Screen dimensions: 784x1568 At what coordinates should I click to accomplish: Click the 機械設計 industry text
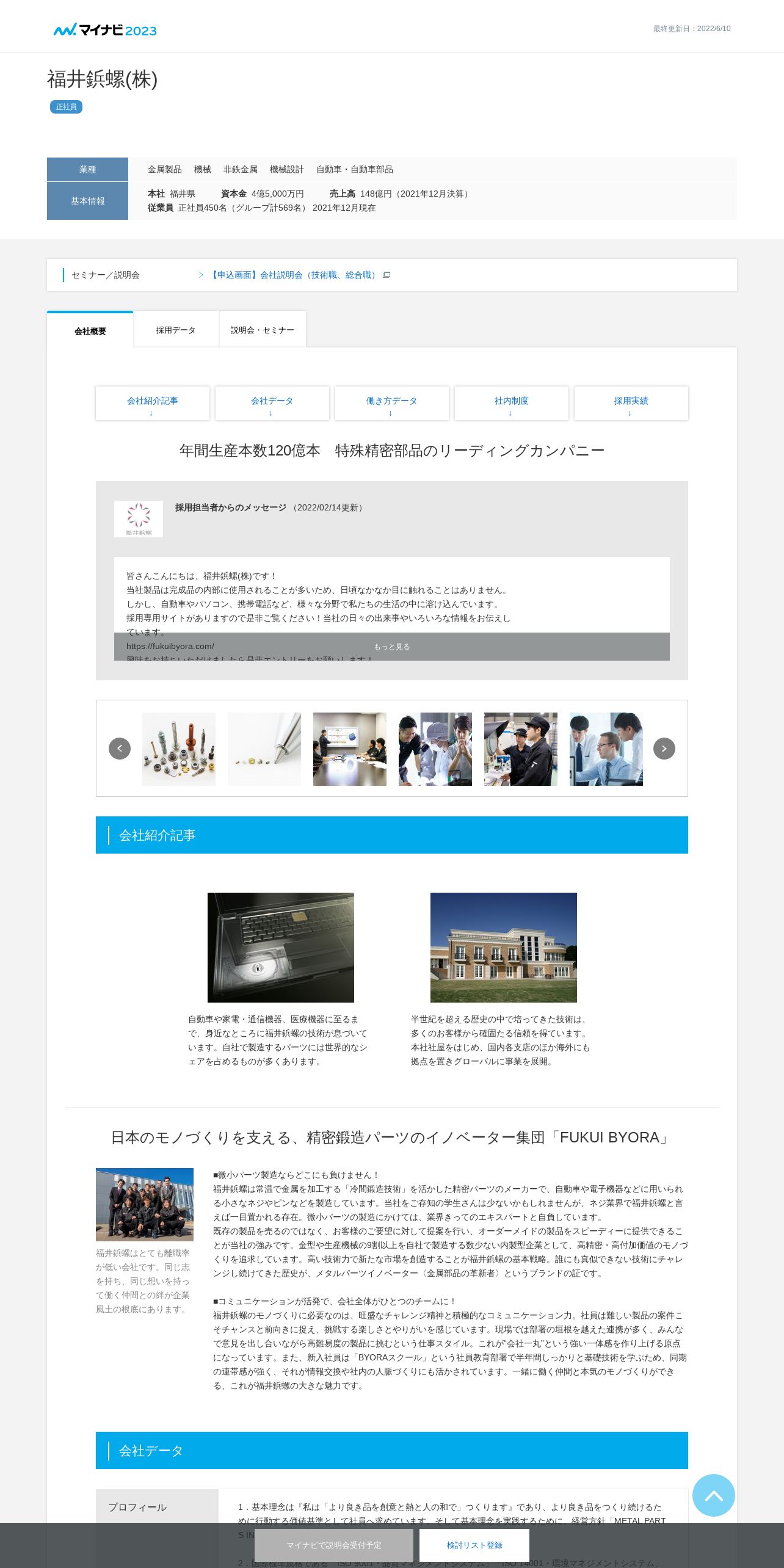[287, 169]
